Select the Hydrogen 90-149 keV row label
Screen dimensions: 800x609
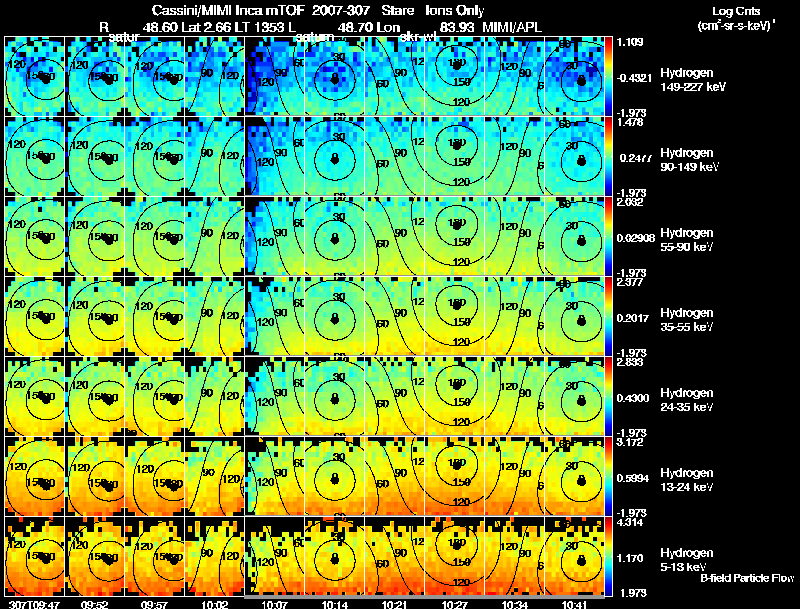(689, 160)
